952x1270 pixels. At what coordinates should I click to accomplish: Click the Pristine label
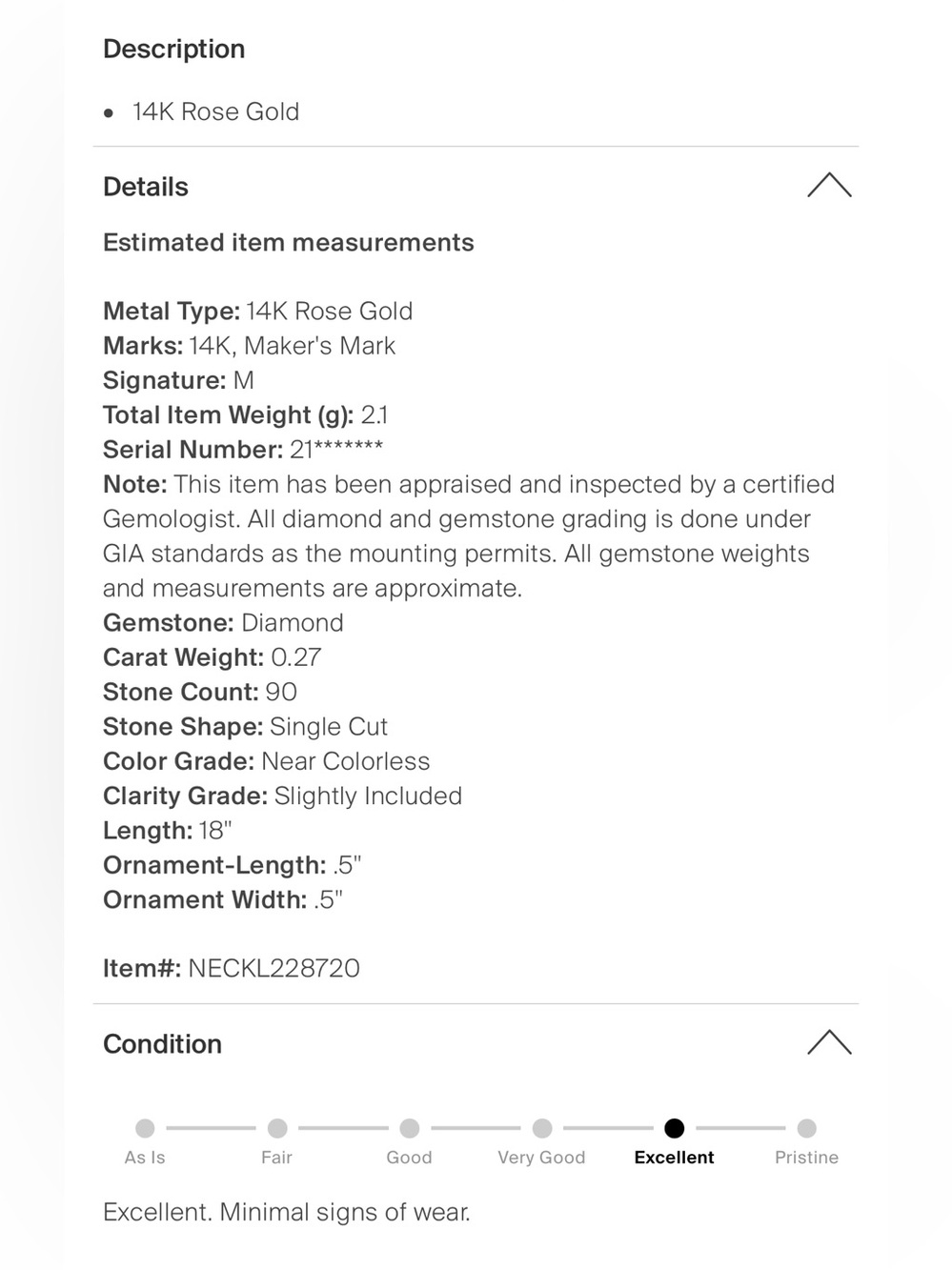point(807,1158)
